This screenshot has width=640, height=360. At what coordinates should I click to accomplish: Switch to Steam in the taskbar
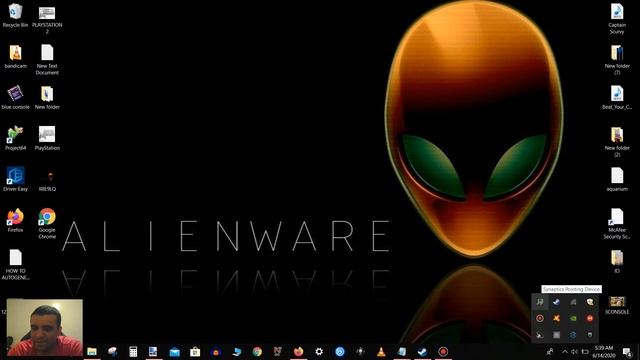click(x=422, y=351)
